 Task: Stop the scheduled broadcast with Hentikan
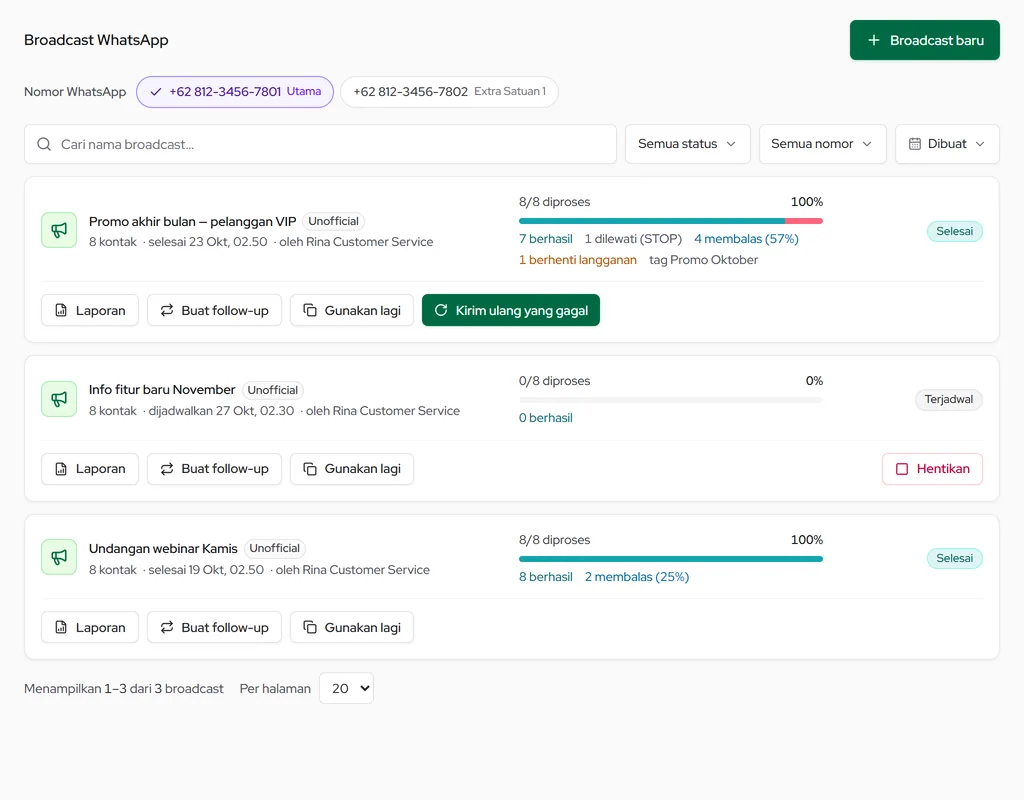pos(933,469)
